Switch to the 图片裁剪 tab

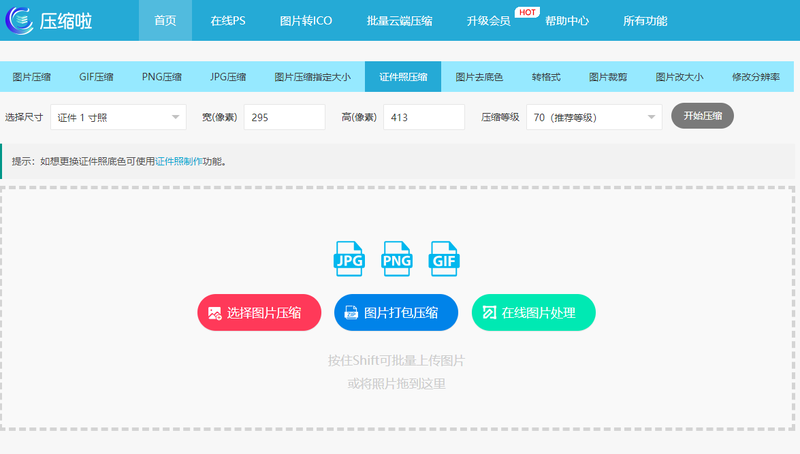tap(608, 77)
